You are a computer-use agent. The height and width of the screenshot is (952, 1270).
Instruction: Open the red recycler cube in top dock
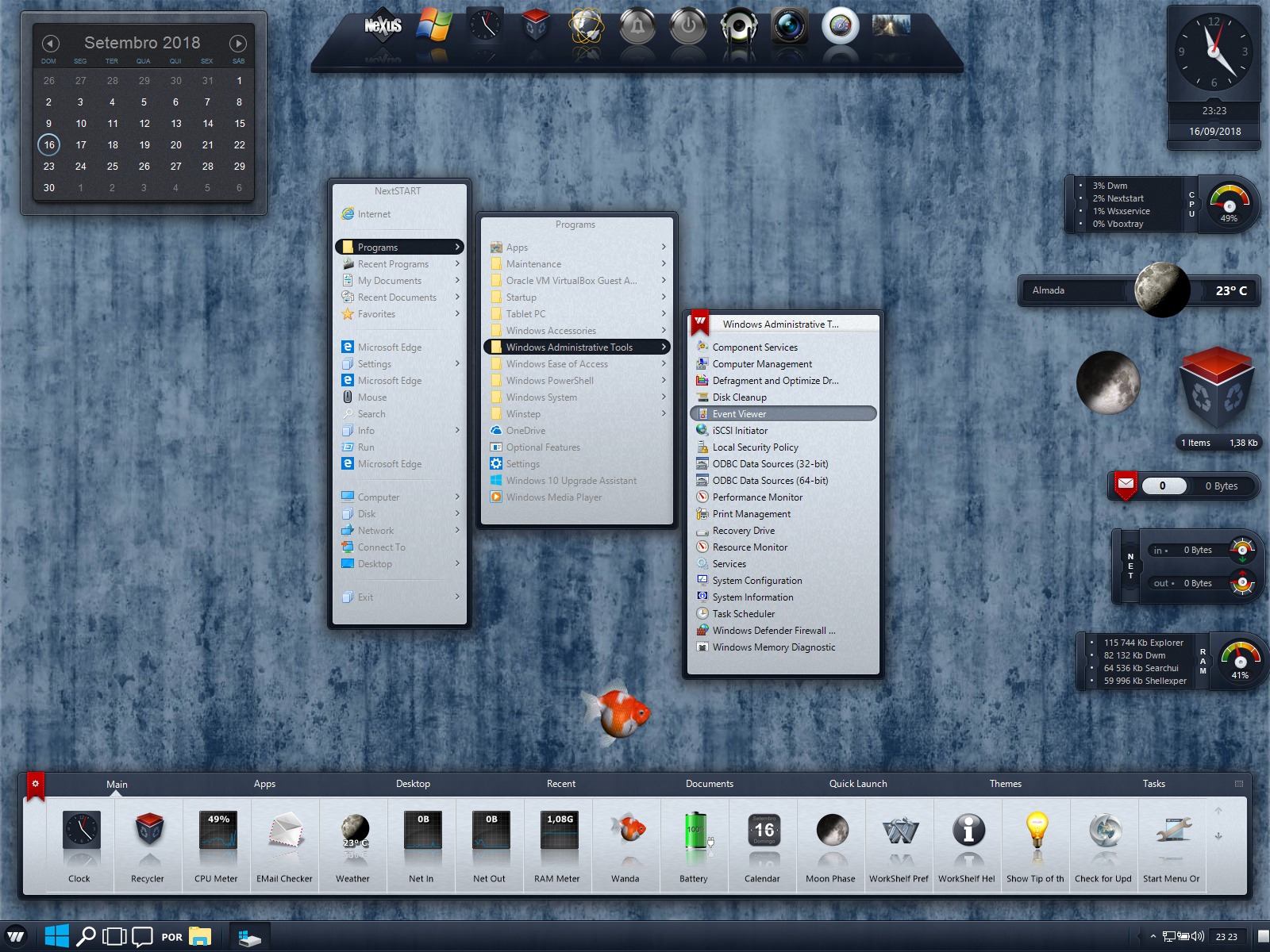[x=535, y=25]
